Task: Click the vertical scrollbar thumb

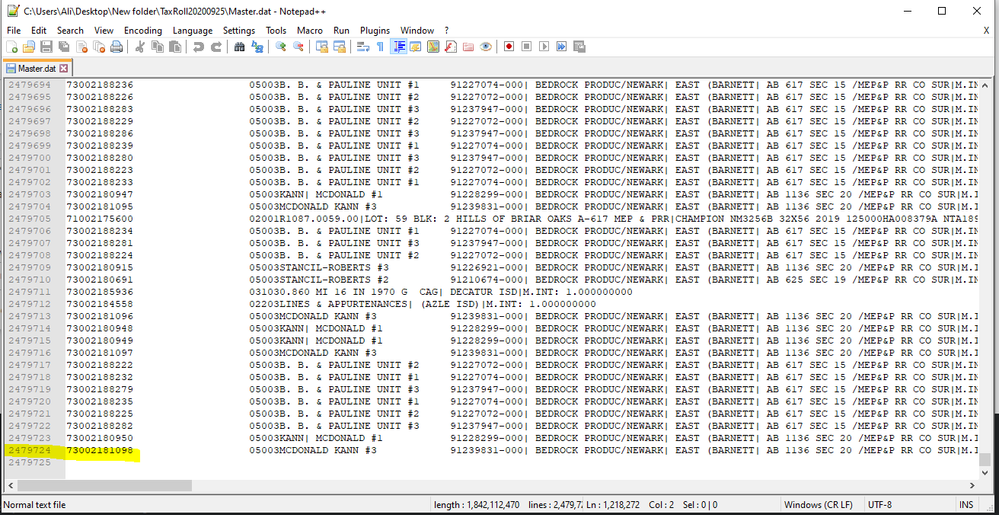Action: [985, 460]
